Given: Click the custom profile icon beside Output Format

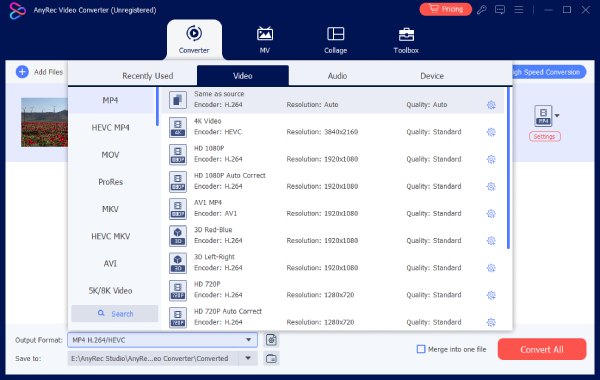Looking at the screenshot, I should (271, 340).
